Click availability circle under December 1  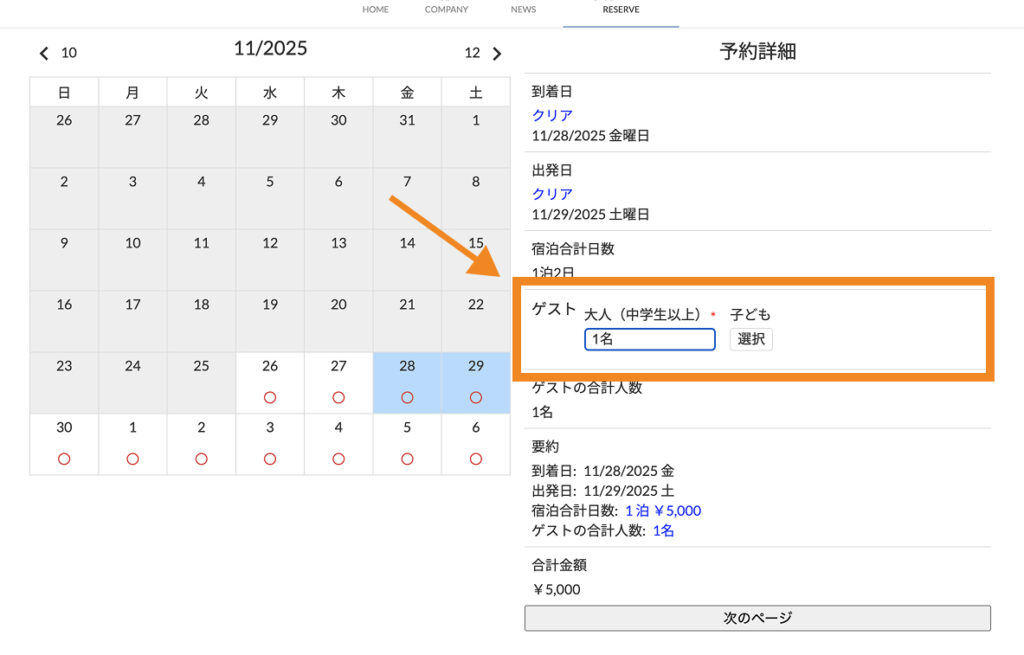point(133,459)
